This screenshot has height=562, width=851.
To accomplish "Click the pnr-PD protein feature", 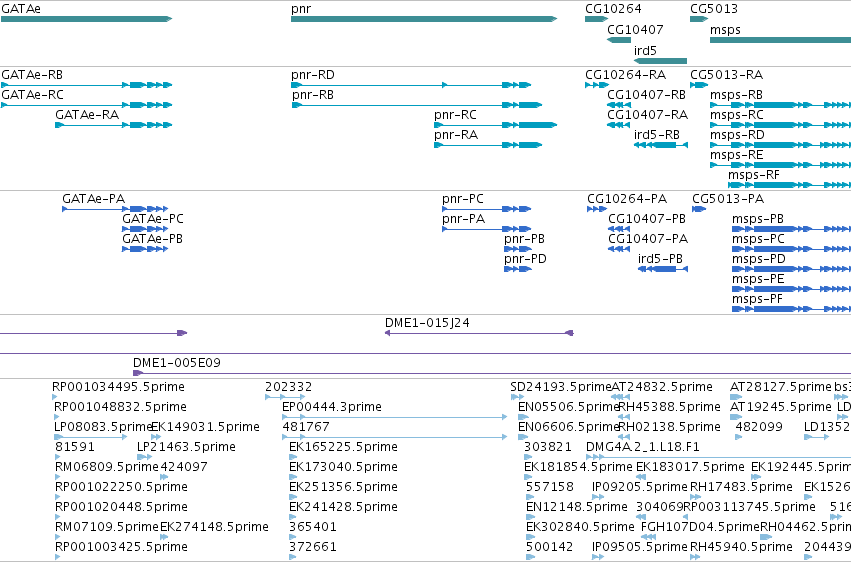I will (x=517, y=269).
